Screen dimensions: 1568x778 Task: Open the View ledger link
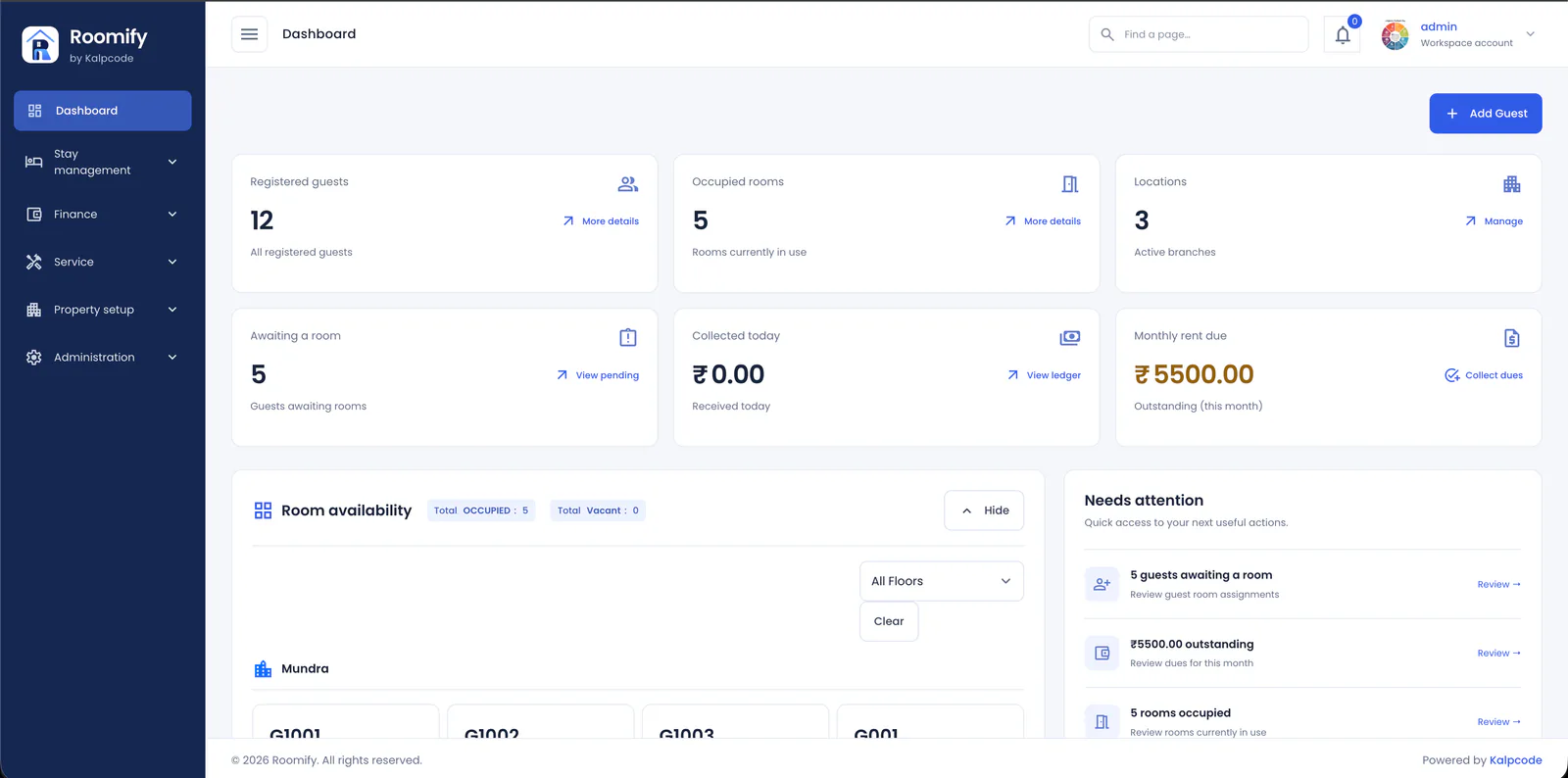click(x=1044, y=375)
